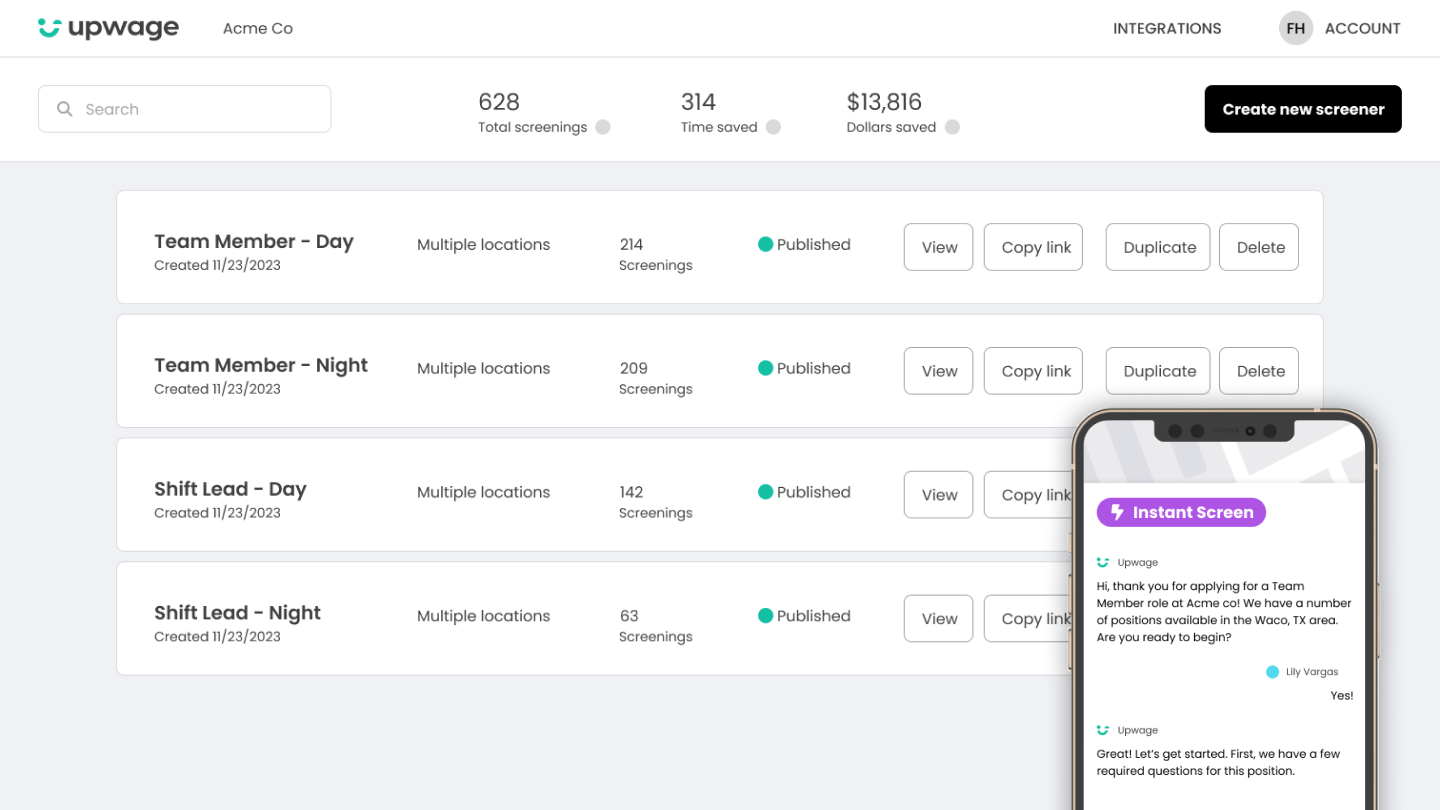Copy link for Team Member - Night
The image size is (1440, 810).
tap(1033, 371)
